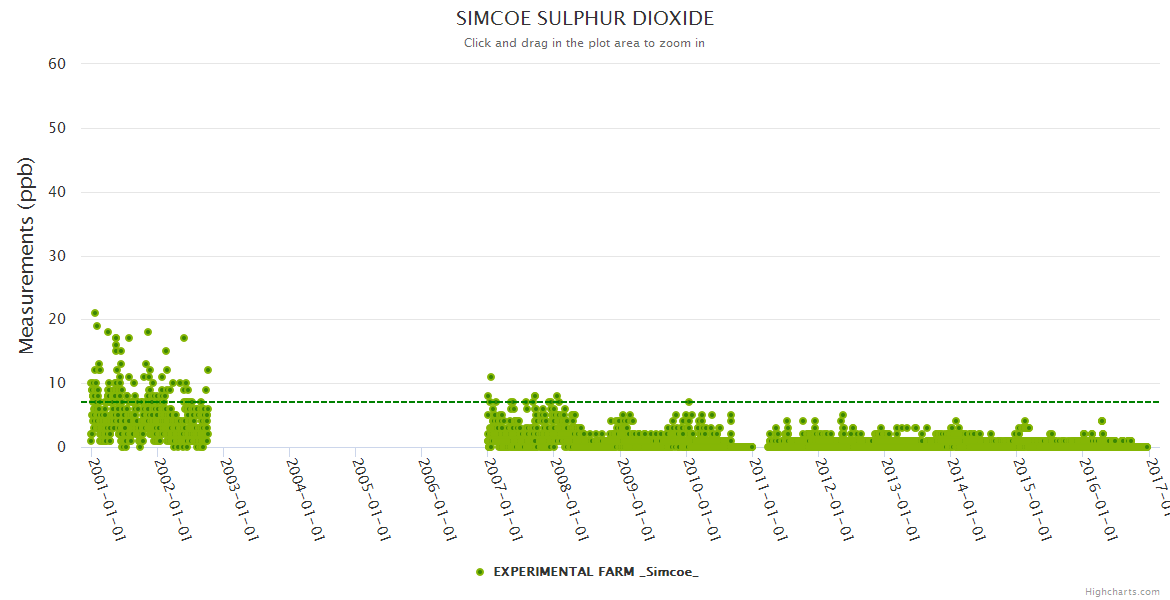Select the late-2002 data point at 12 ppb
This screenshot has height=600, width=1170.
coord(208,370)
